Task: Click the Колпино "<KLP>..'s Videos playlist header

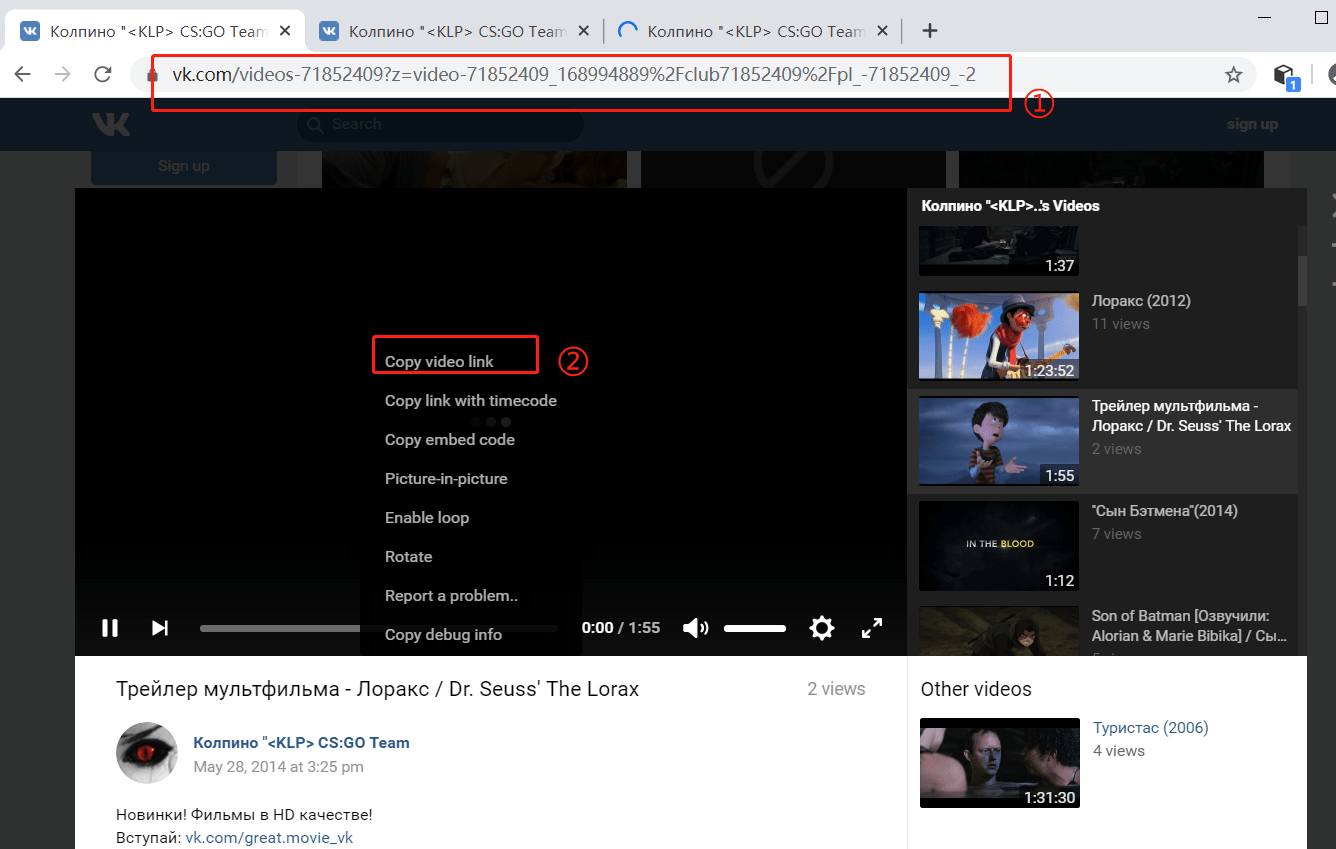Action: 1009,206
